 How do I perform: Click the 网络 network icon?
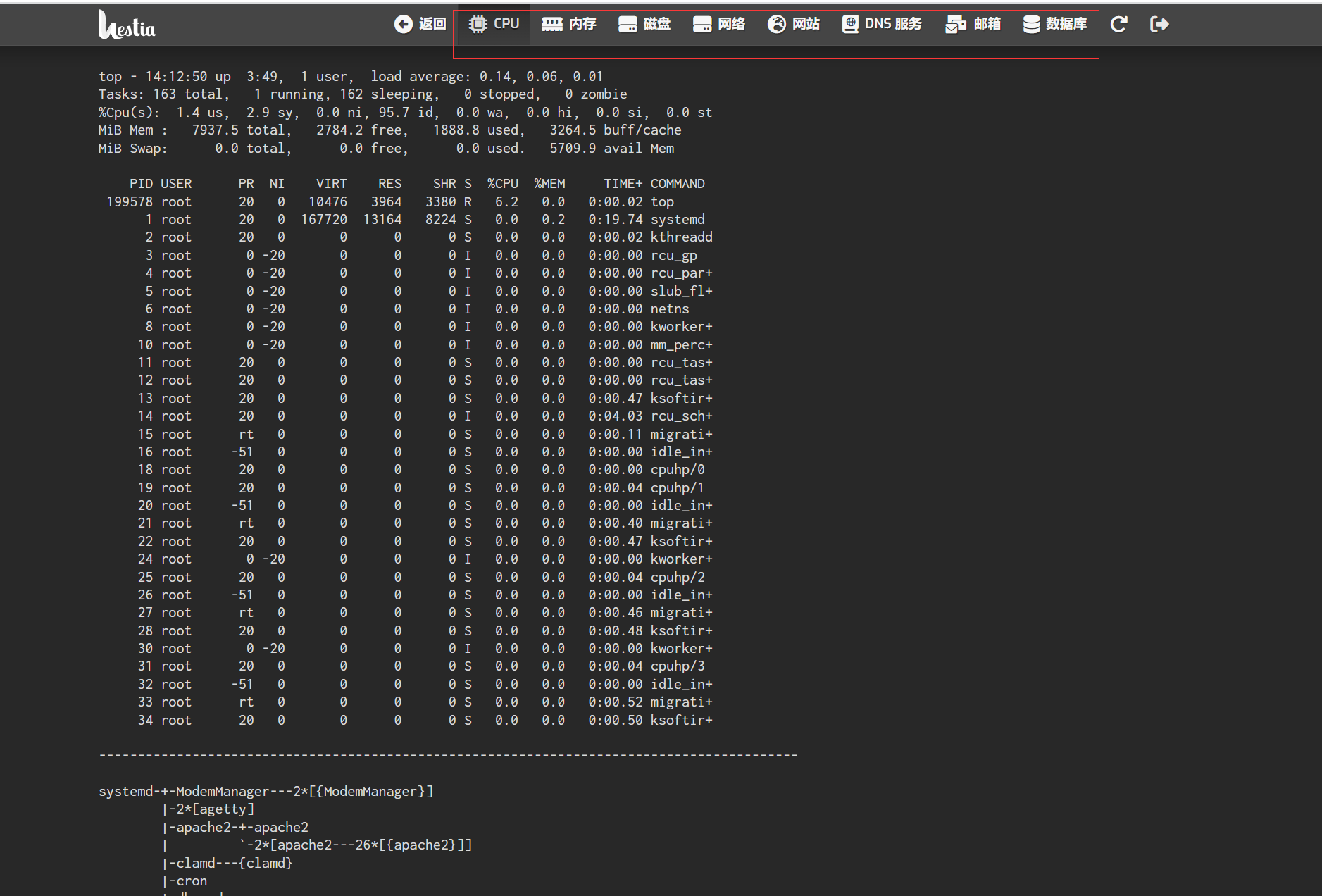701,25
